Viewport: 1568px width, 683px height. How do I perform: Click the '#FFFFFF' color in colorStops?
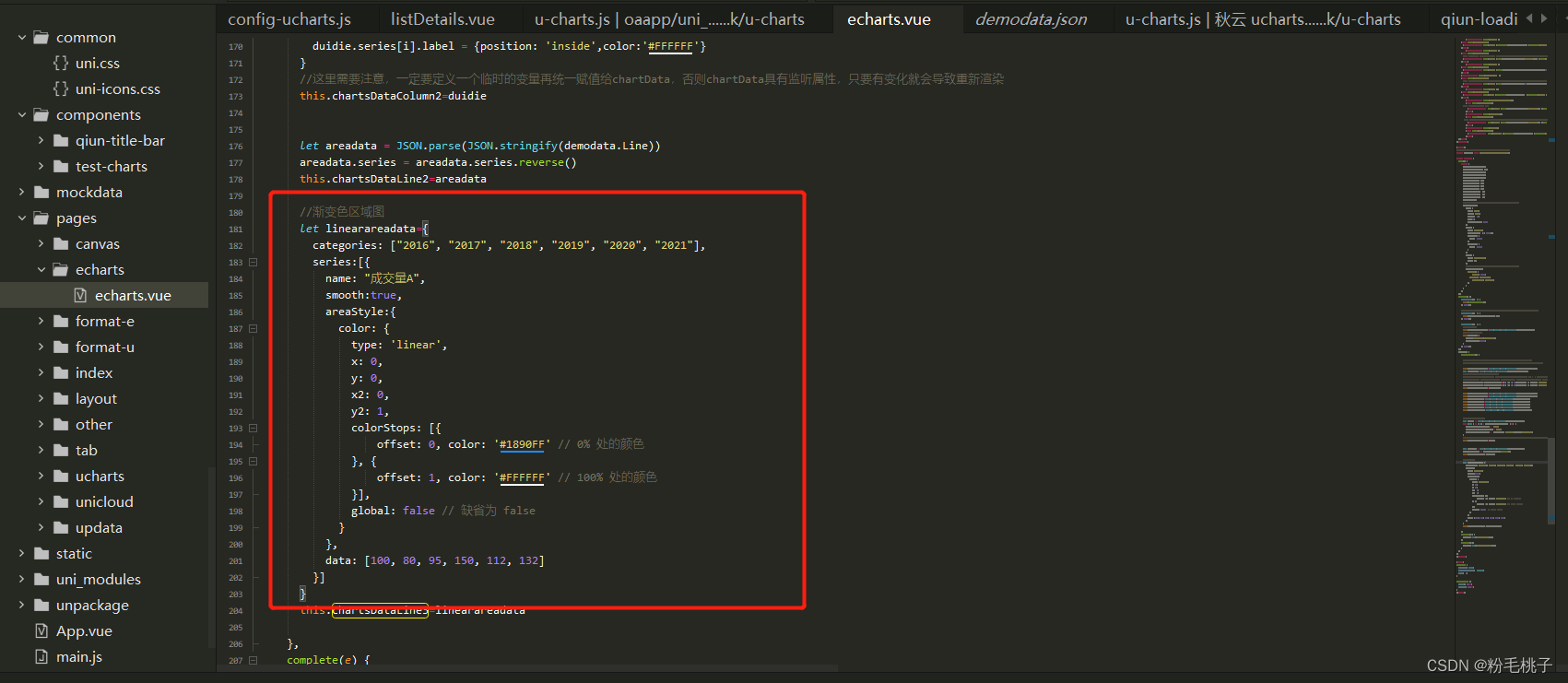pyautogui.click(x=522, y=477)
